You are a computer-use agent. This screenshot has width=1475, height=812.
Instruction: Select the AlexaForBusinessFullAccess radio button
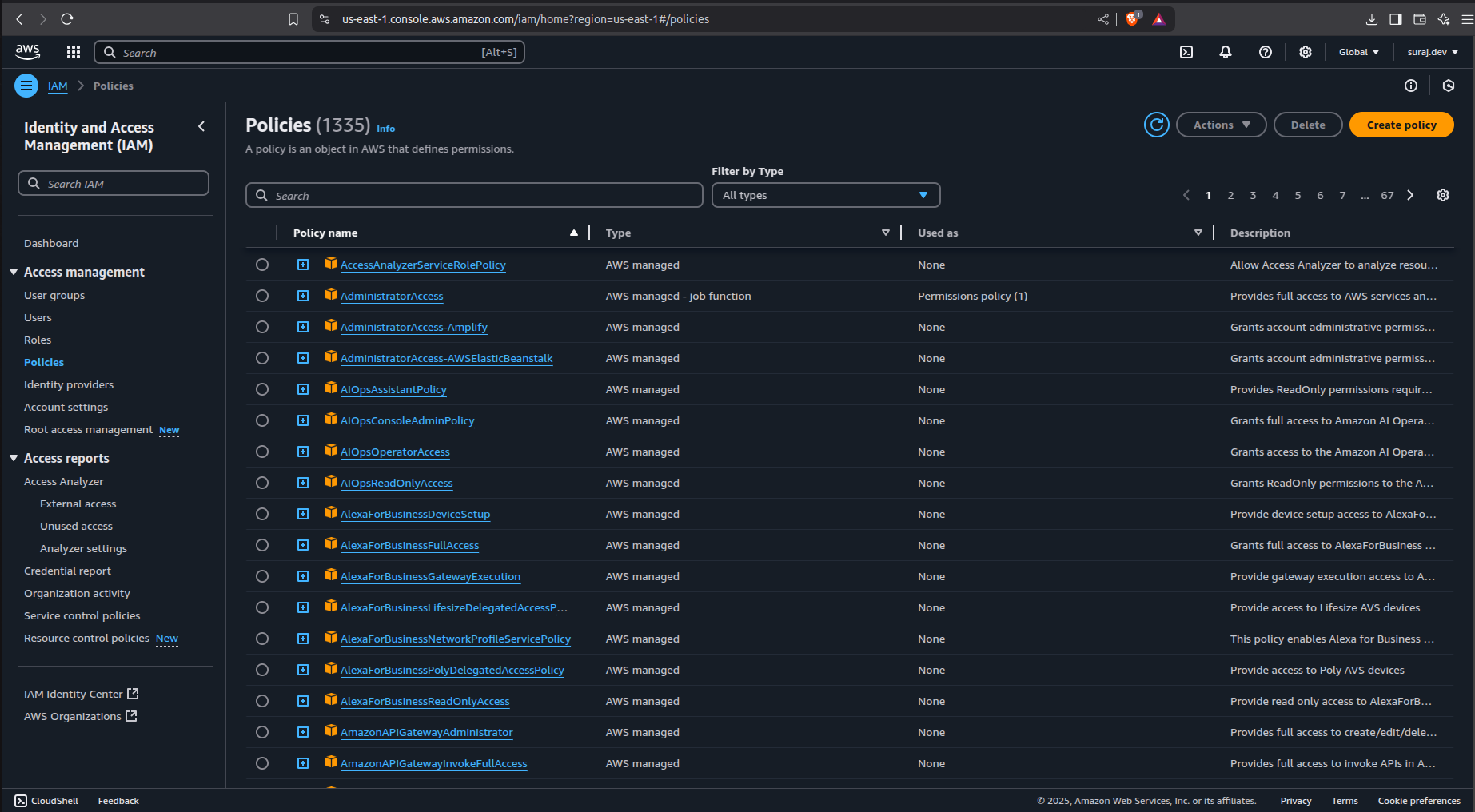[262, 545]
